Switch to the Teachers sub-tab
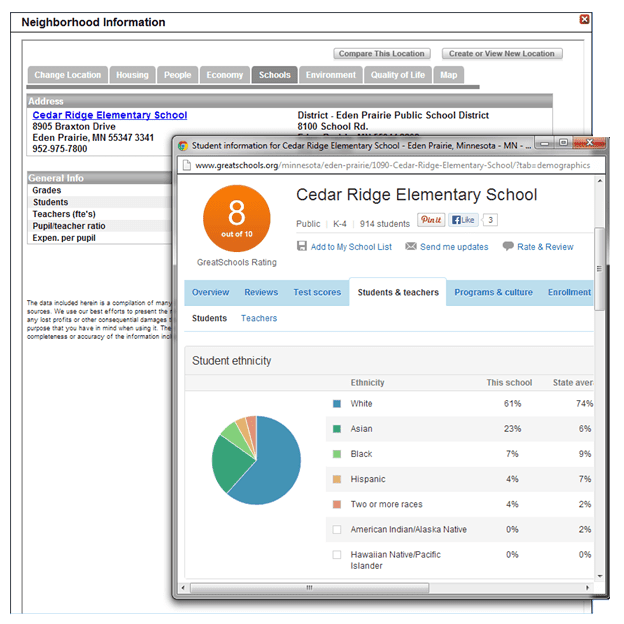 pos(259,318)
